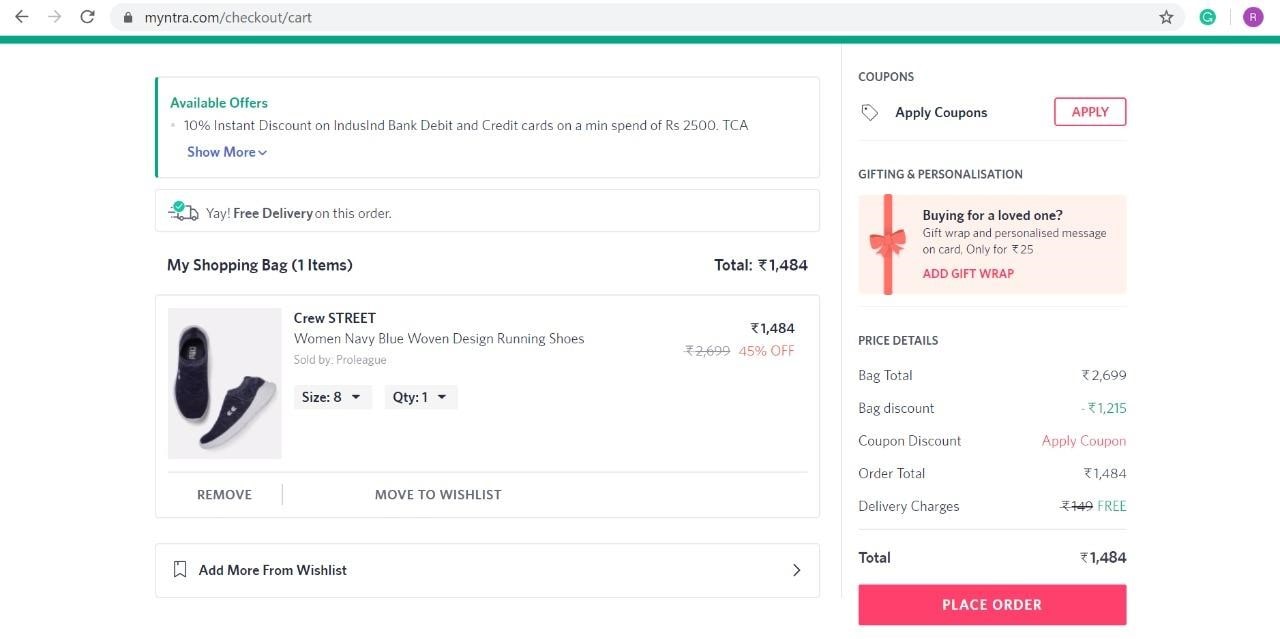
Task: Bookmark page using star icon
Action: pos(1166,17)
